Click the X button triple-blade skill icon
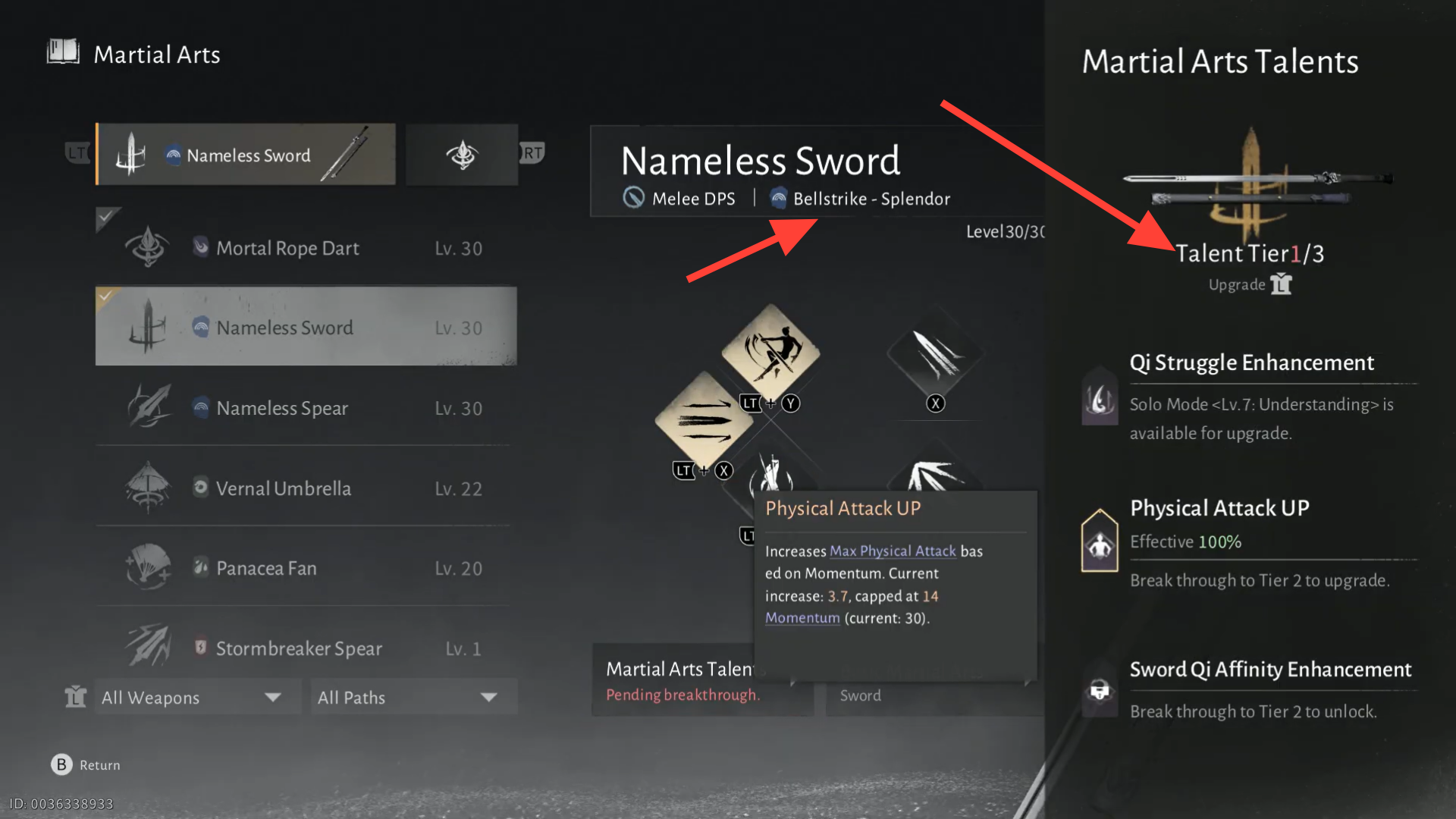1456x819 pixels. (x=936, y=353)
